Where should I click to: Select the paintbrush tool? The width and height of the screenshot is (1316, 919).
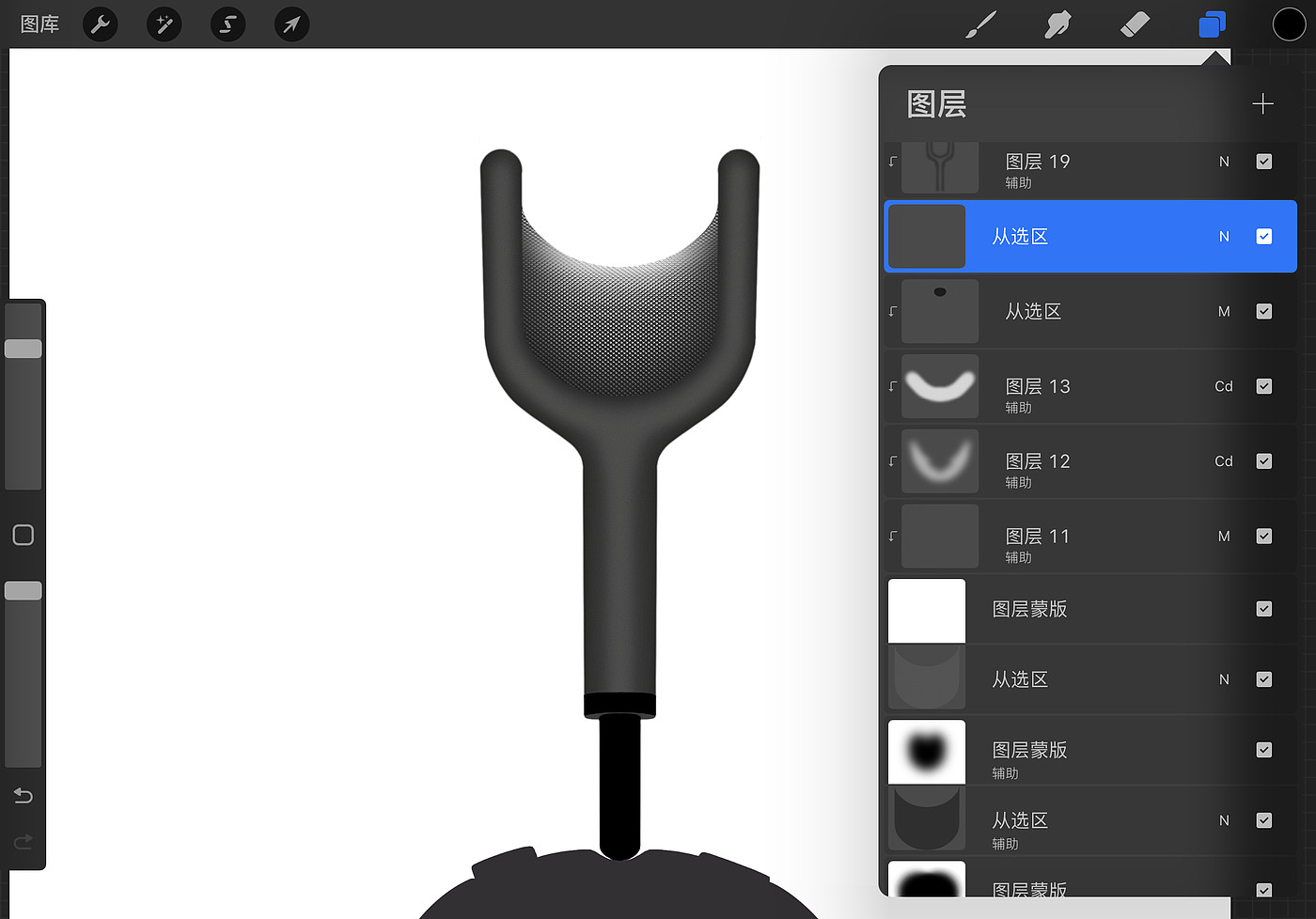(980, 24)
